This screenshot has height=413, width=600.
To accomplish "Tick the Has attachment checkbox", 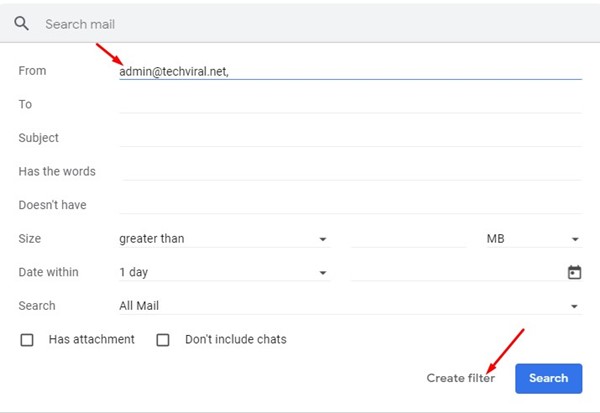I will (x=27, y=340).
